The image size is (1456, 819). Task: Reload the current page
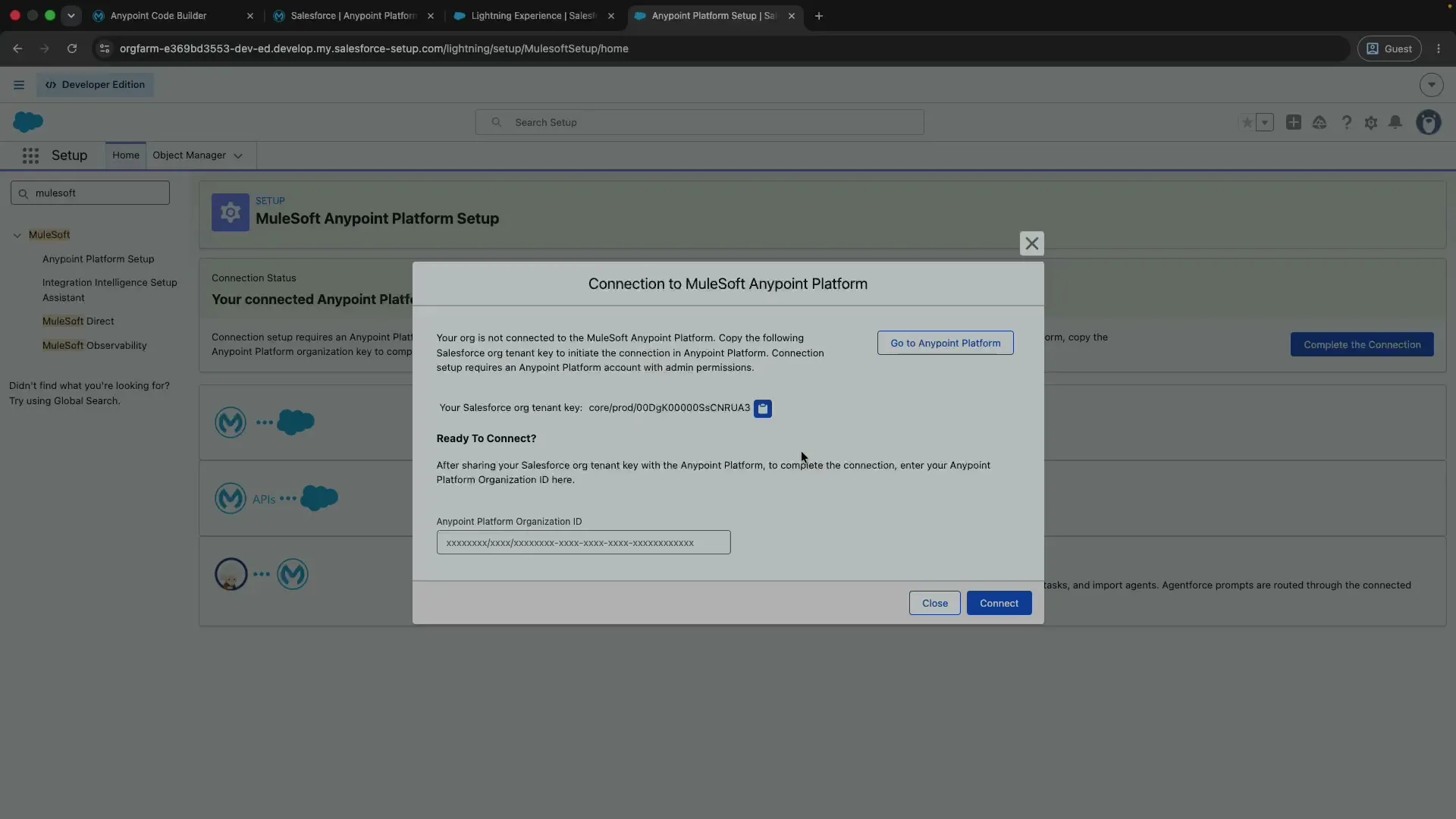tap(72, 49)
